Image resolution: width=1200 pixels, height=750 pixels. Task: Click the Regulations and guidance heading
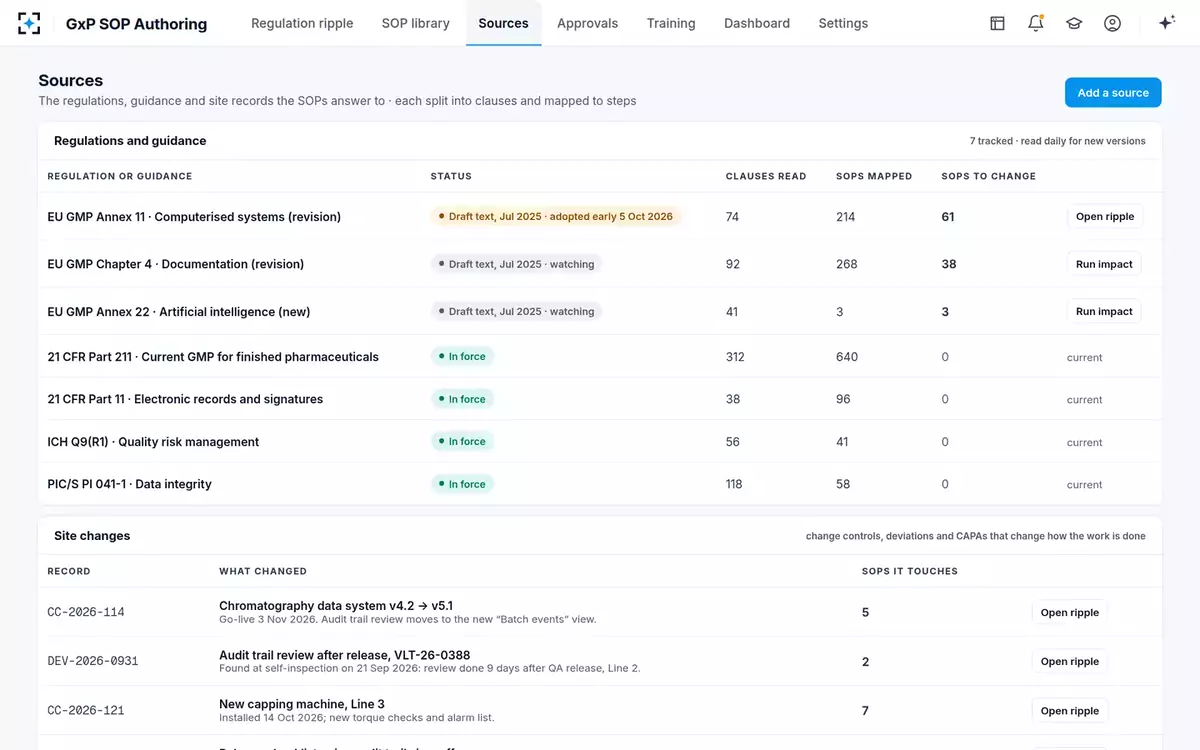(130, 141)
